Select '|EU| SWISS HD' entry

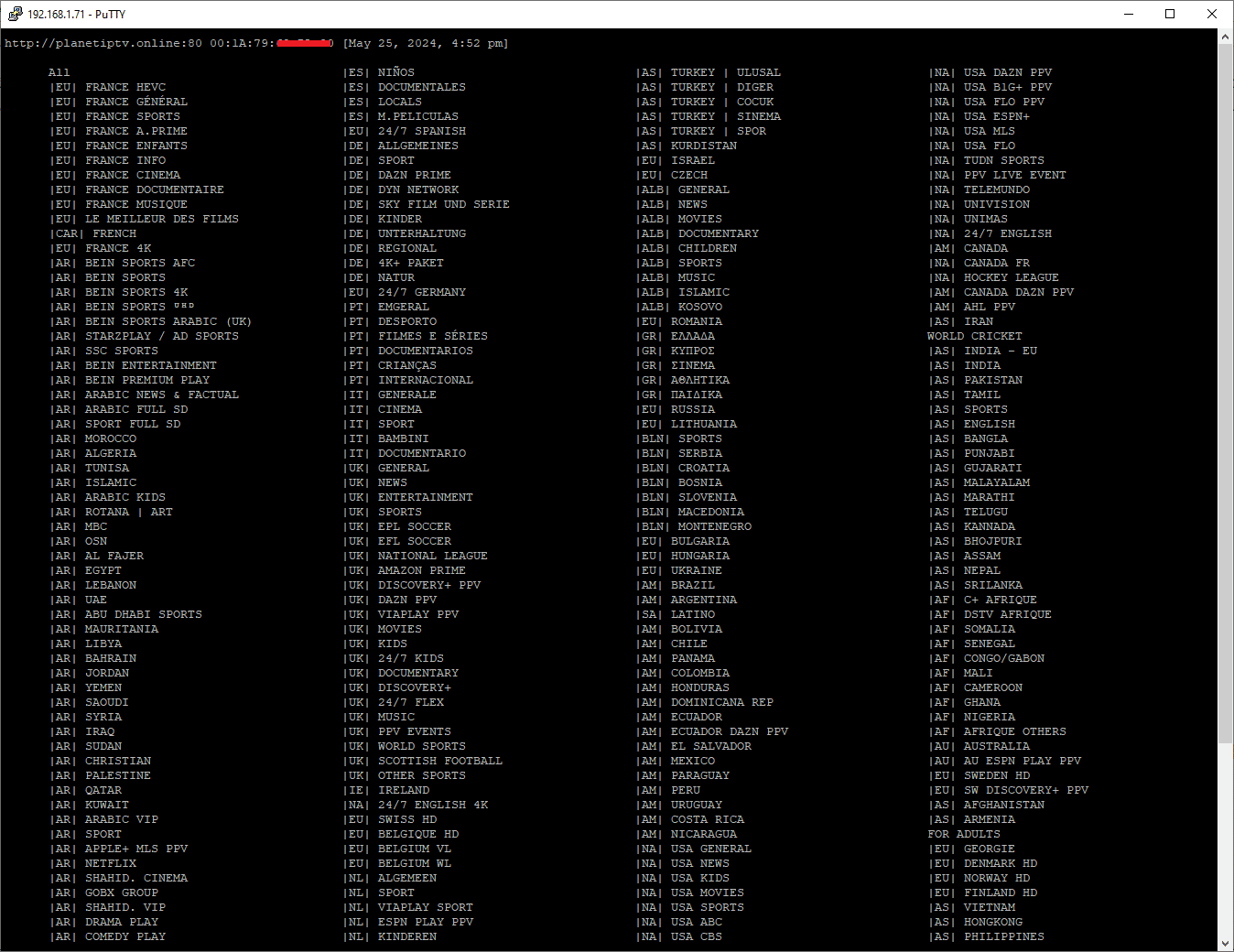[x=390, y=819]
